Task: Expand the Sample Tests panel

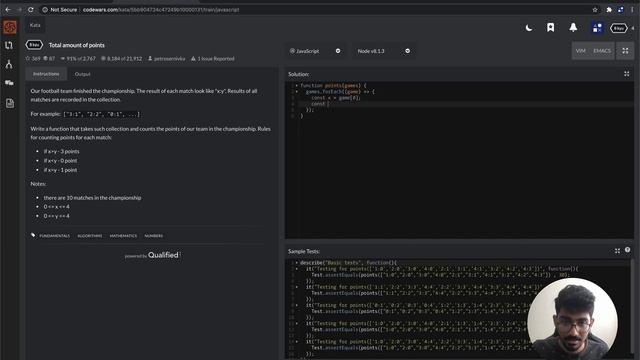Action: 617,251
